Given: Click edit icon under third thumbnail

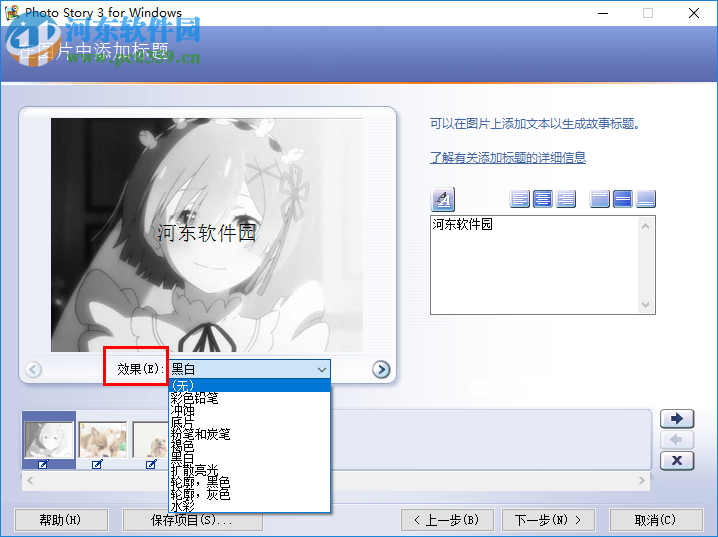Looking at the screenshot, I should point(151,465).
